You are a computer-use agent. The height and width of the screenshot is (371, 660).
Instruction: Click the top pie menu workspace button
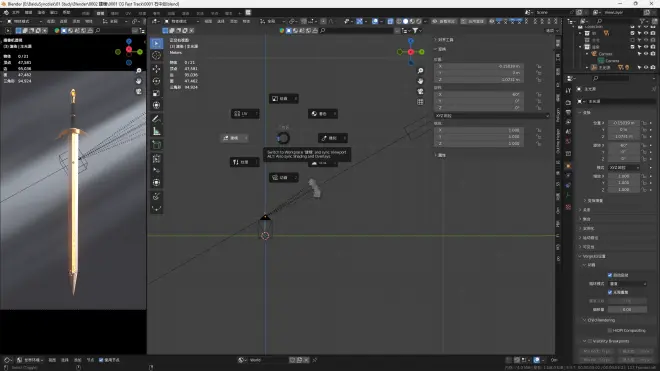pyautogui.click(x=284, y=99)
